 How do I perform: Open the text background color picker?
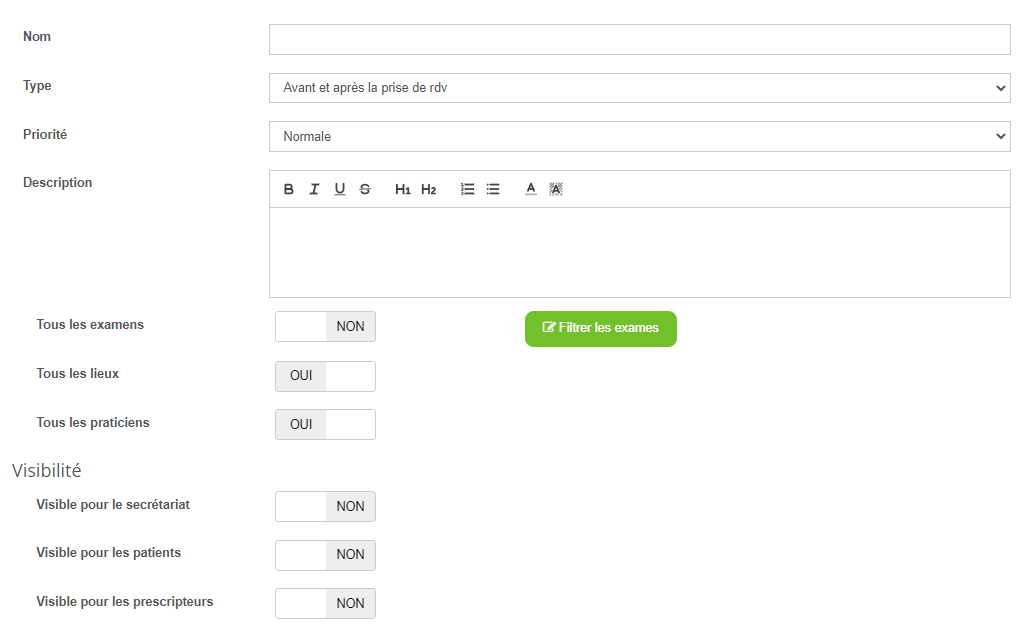point(556,189)
